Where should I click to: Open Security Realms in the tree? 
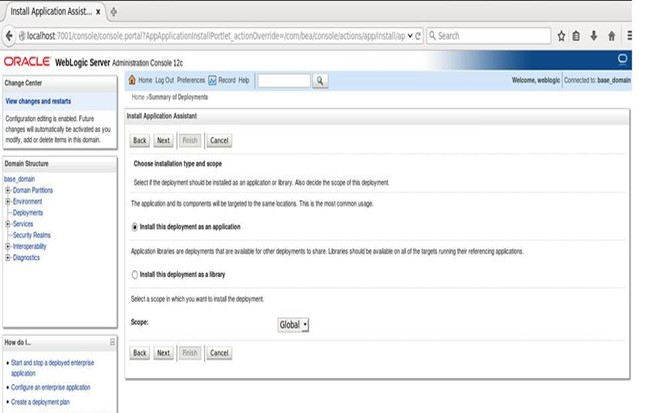pos(32,235)
